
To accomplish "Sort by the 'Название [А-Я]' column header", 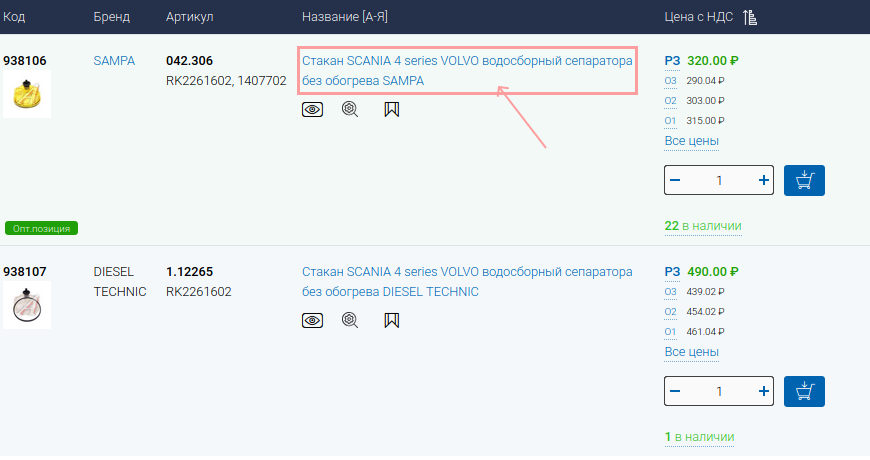I will 345,17.
